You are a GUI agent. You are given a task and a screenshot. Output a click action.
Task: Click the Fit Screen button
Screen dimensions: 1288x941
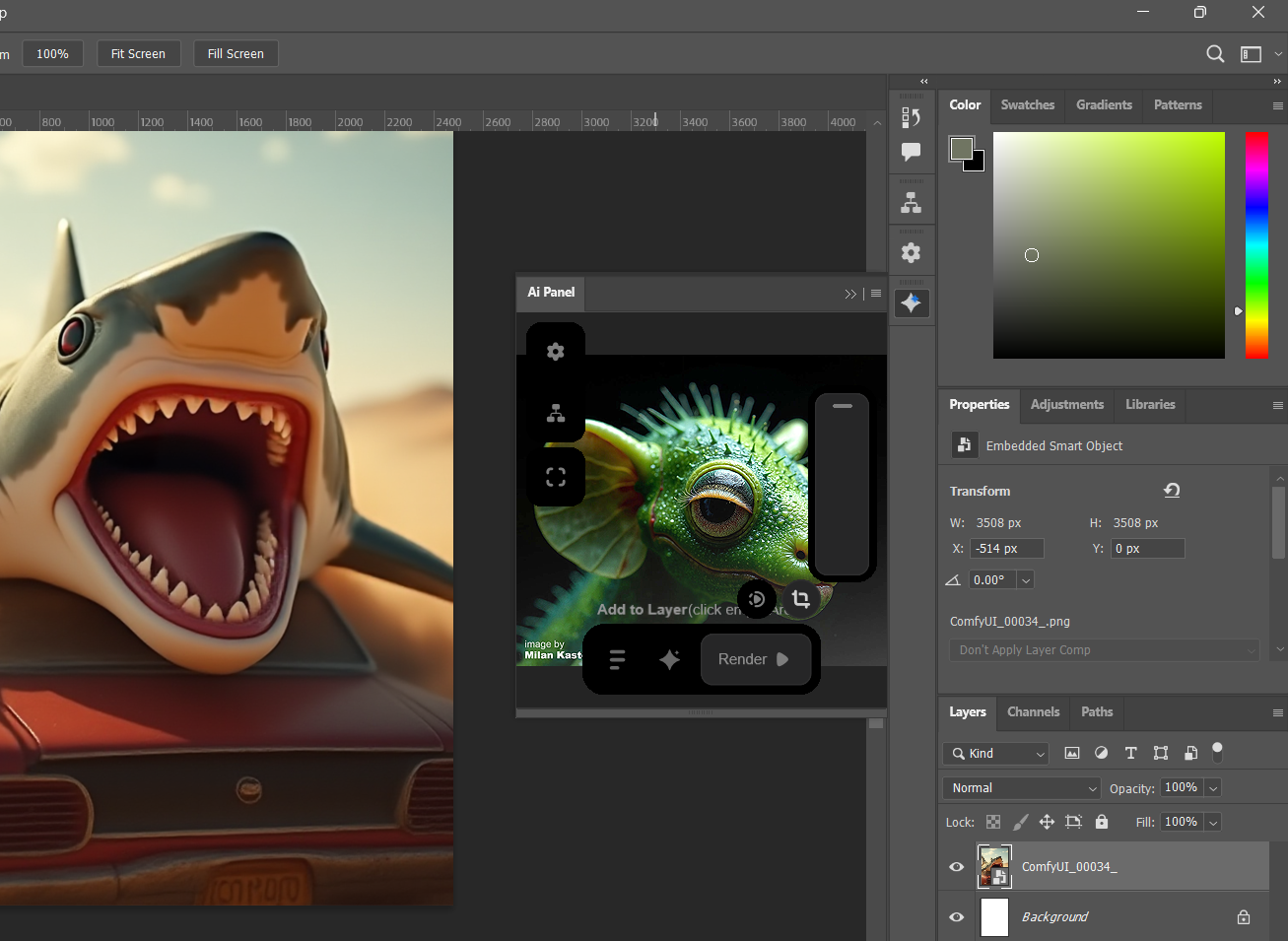pyautogui.click(x=138, y=54)
